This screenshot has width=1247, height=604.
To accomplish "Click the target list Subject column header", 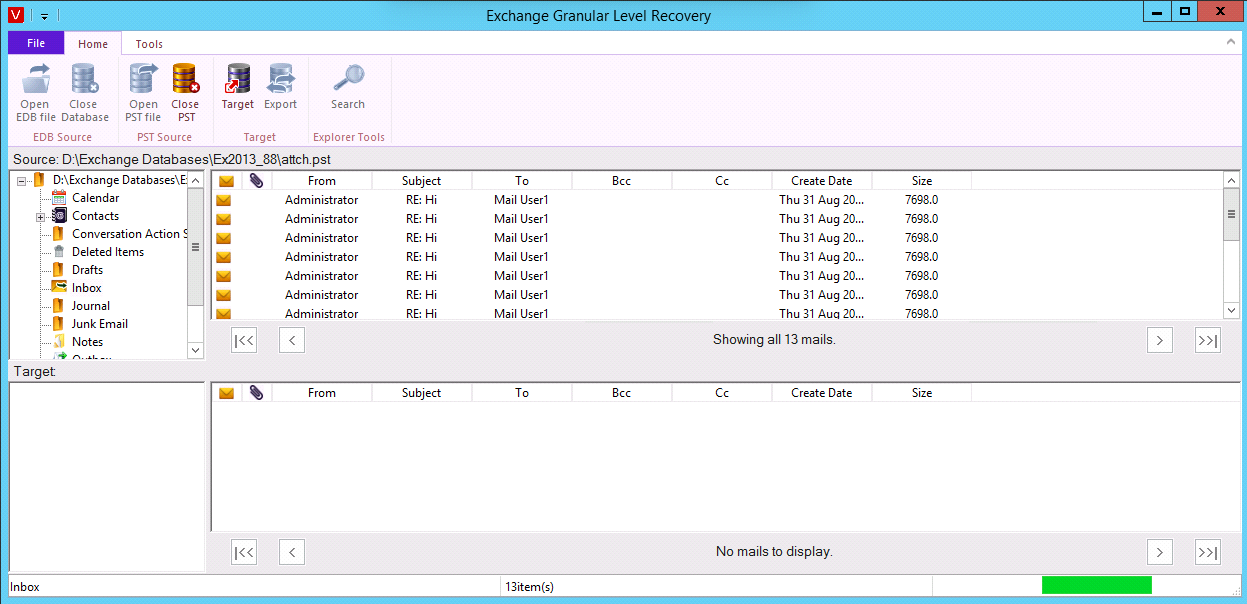I will [422, 393].
